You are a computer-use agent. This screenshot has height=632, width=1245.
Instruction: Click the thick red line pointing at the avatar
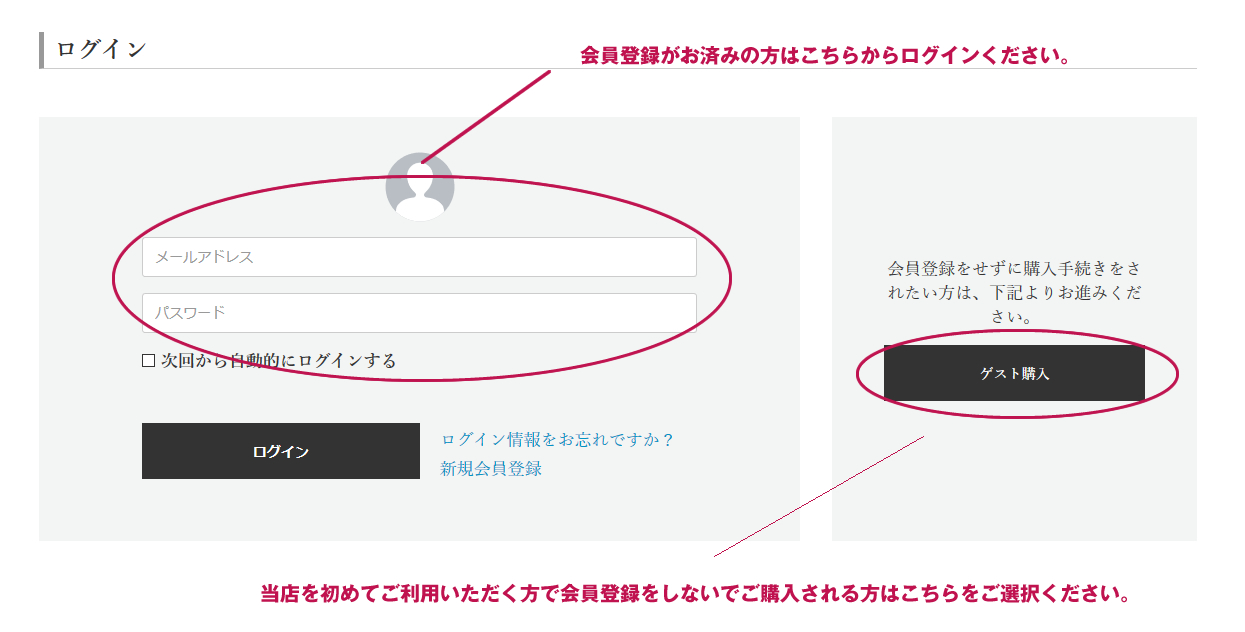click(486, 116)
